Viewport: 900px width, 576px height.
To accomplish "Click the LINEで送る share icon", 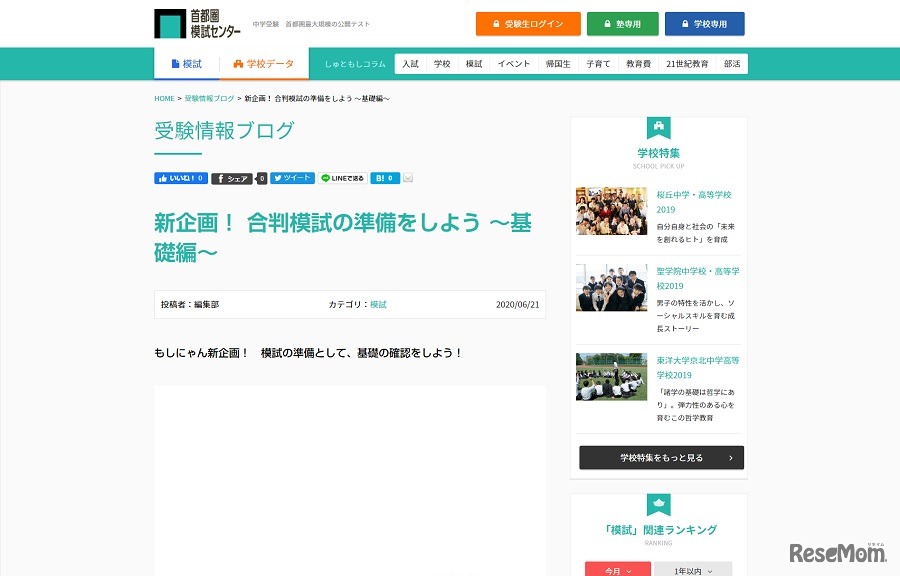I will pos(341,178).
